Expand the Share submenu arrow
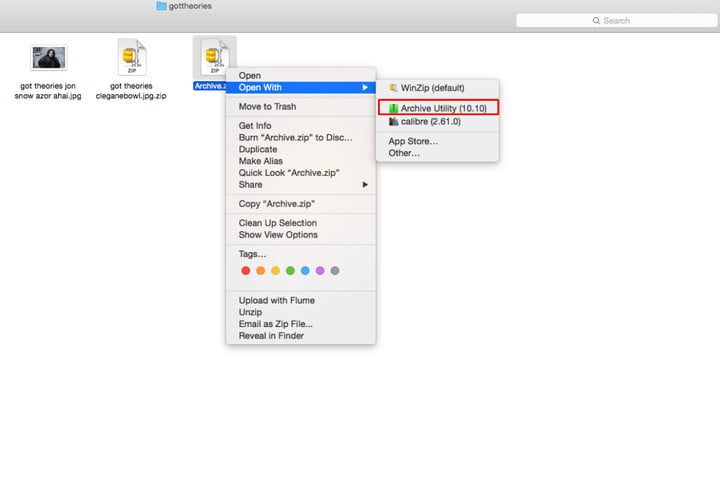 coord(365,185)
